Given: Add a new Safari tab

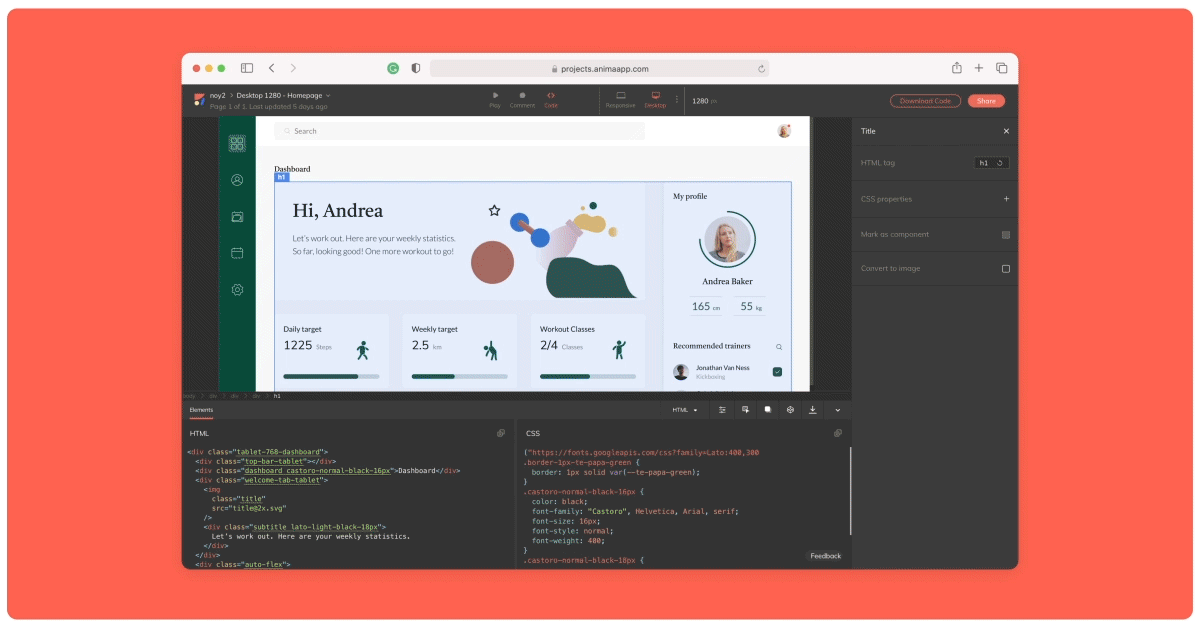Looking at the screenshot, I should click(979, 68).
